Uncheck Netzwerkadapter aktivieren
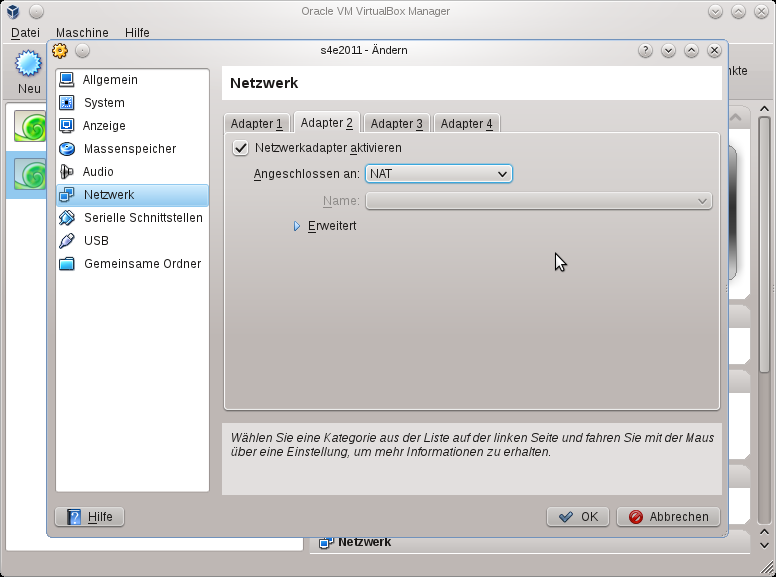 (241, 148)
